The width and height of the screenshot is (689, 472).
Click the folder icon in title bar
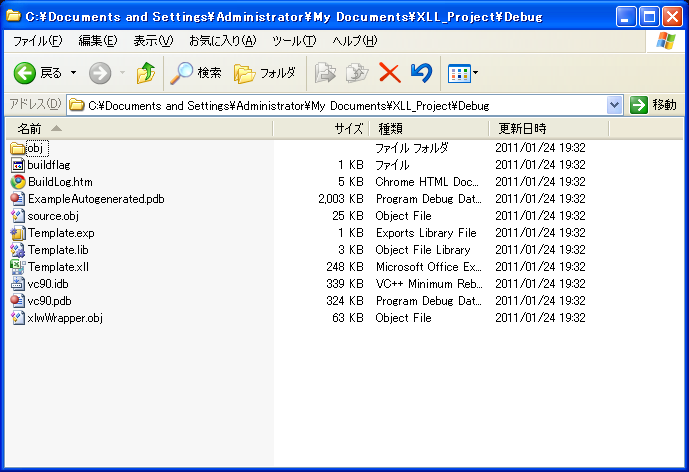[13, 17]
